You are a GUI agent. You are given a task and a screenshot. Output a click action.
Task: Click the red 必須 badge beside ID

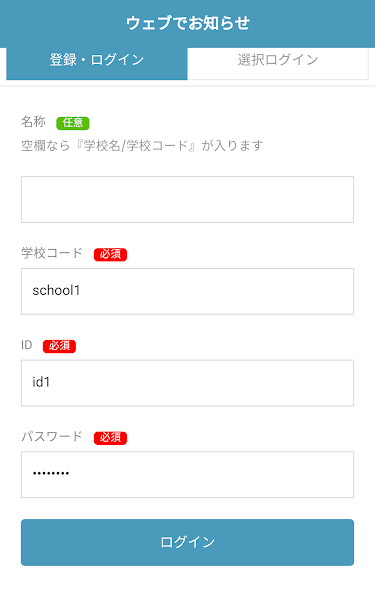[59, 346]
